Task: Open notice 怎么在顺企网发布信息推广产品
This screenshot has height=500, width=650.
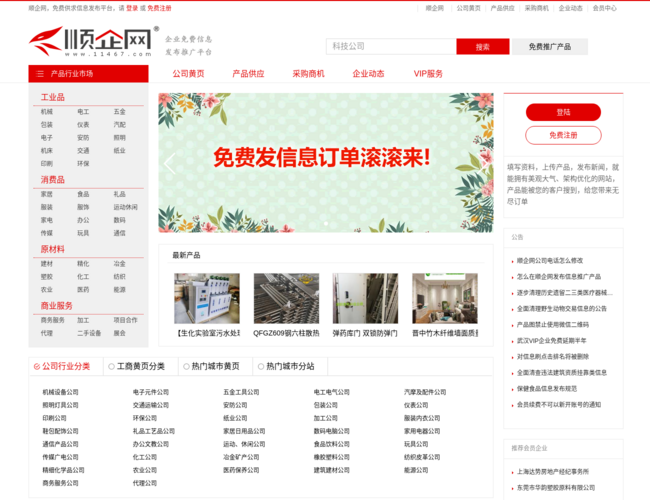Action: [559, 277]
